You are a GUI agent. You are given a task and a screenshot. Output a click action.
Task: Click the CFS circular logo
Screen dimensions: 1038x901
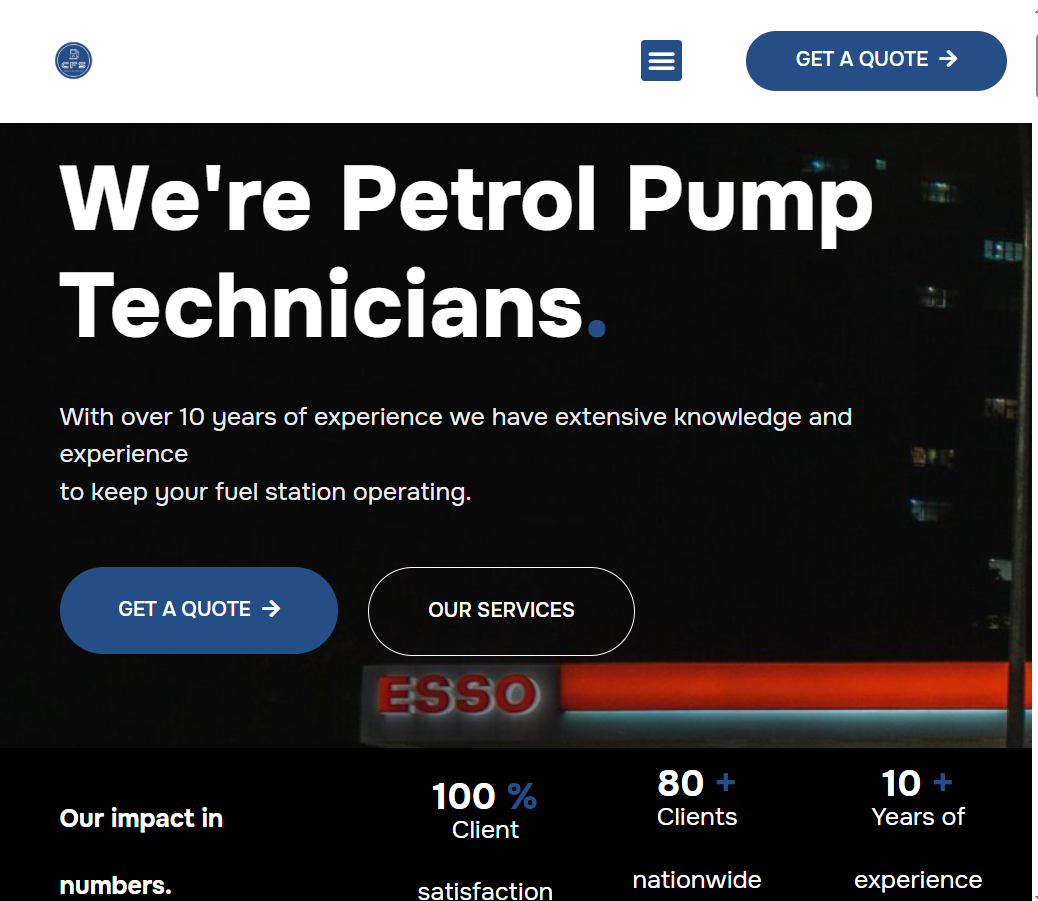(x=73, y=61)
